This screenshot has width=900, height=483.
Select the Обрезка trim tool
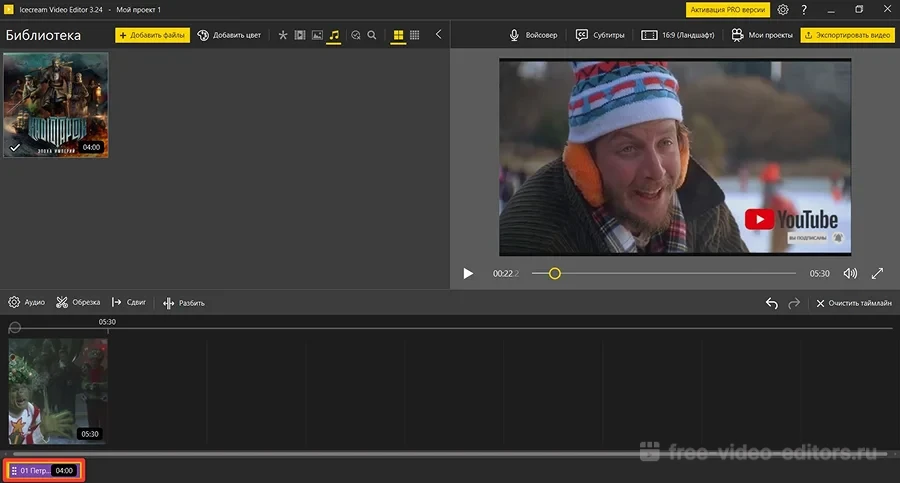pos(78,302)
